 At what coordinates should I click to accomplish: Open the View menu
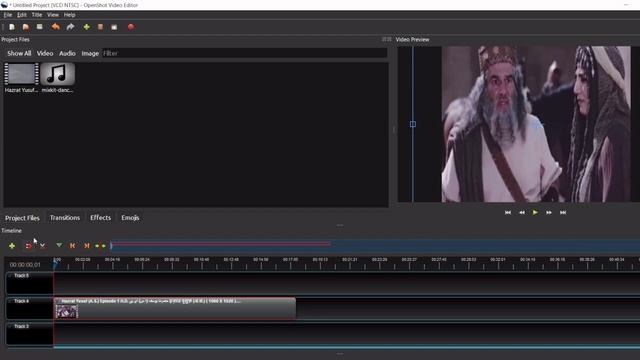(53, 15)
